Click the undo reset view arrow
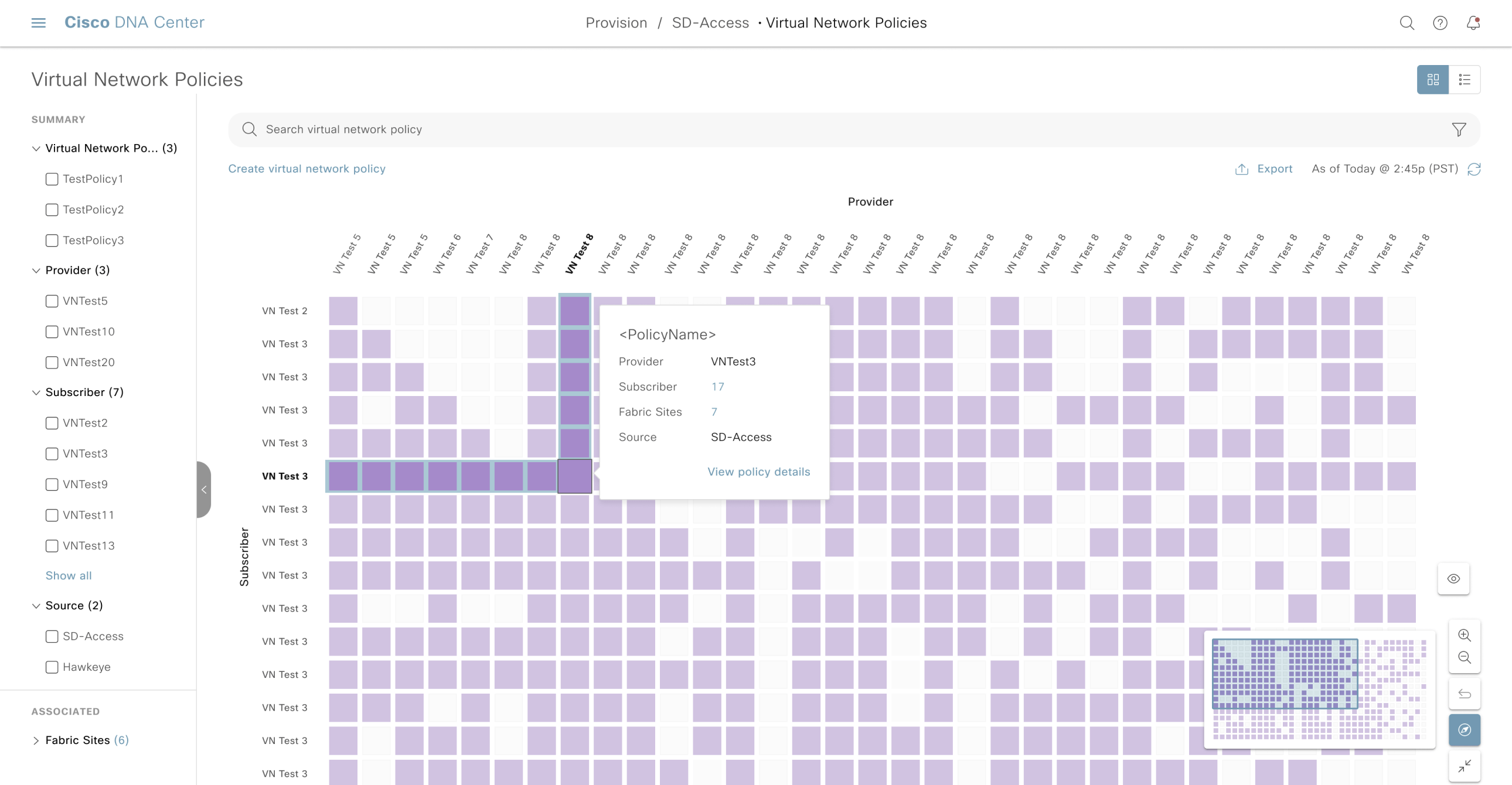1512x785 pixels. 1465,694
